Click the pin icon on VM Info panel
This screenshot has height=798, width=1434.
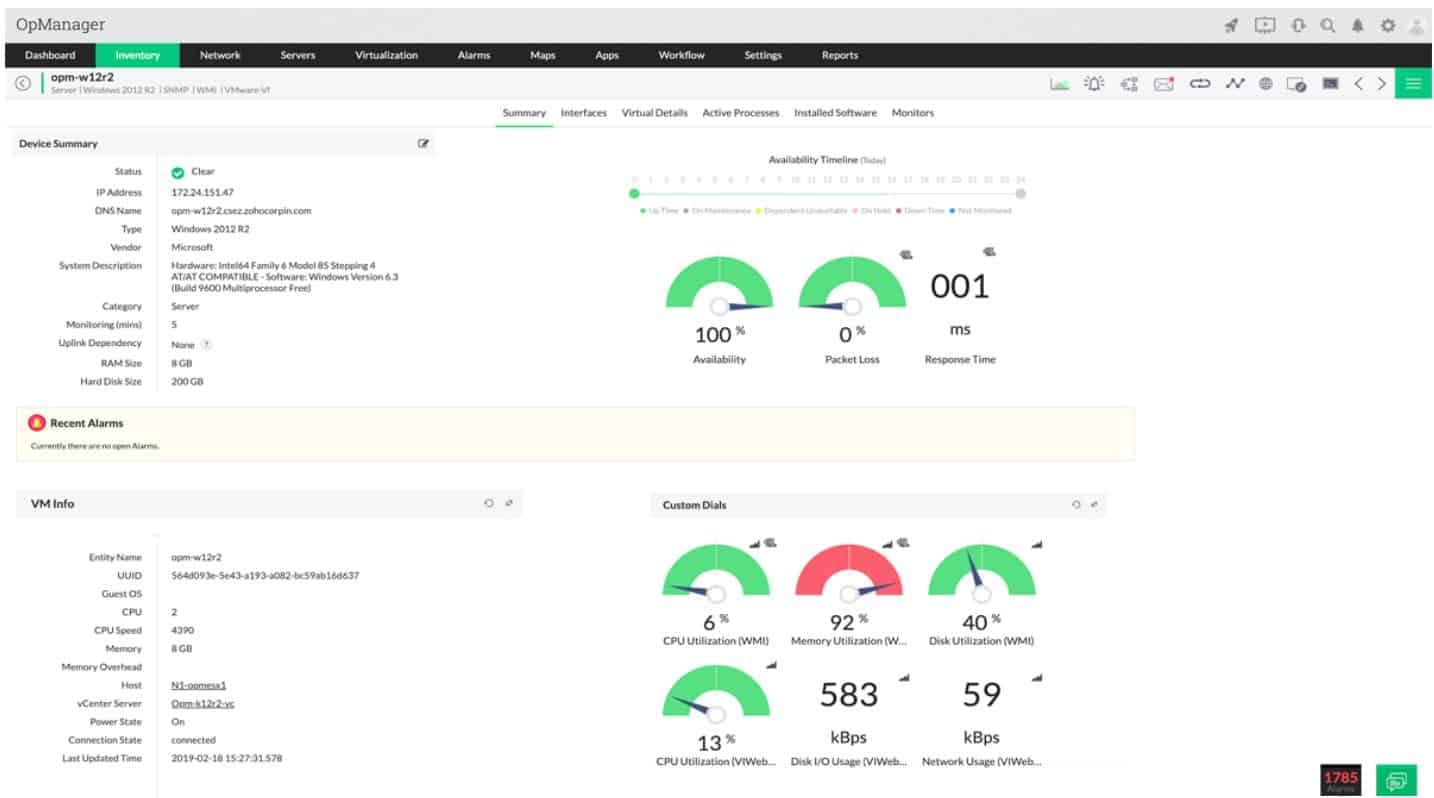[x=509, y=503]
